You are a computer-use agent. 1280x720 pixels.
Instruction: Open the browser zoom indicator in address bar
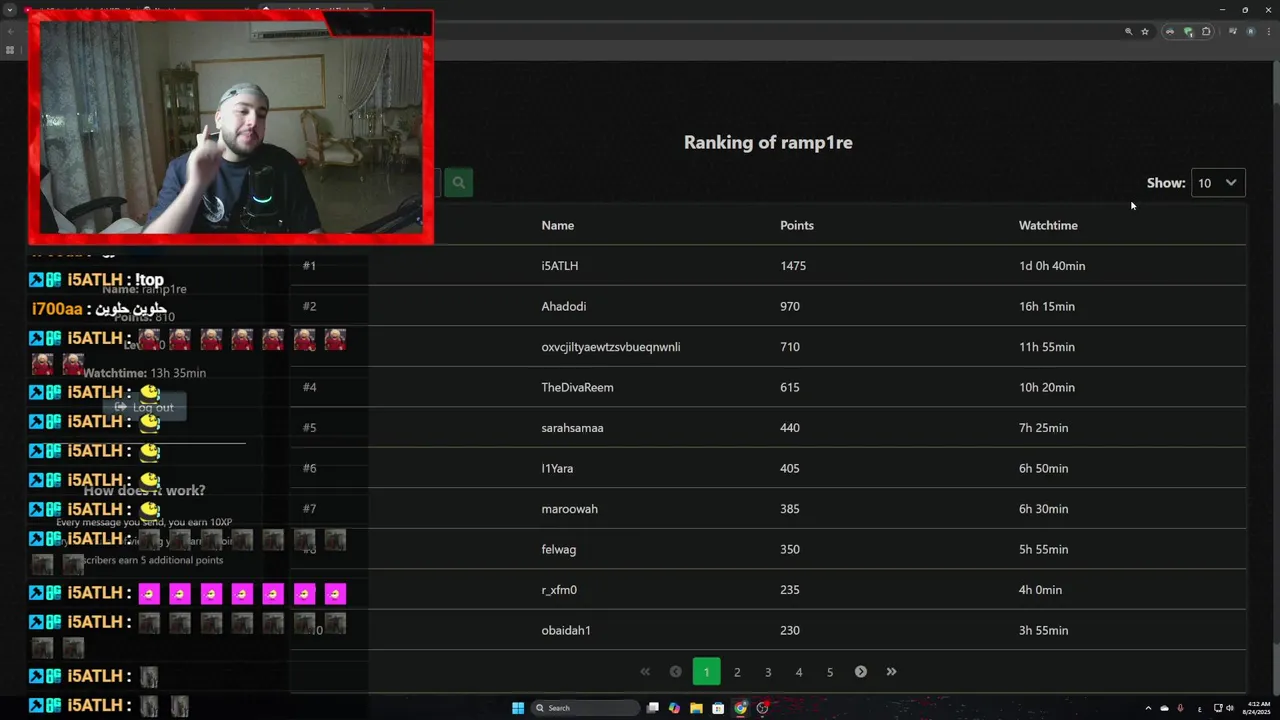coord(1129,31)
